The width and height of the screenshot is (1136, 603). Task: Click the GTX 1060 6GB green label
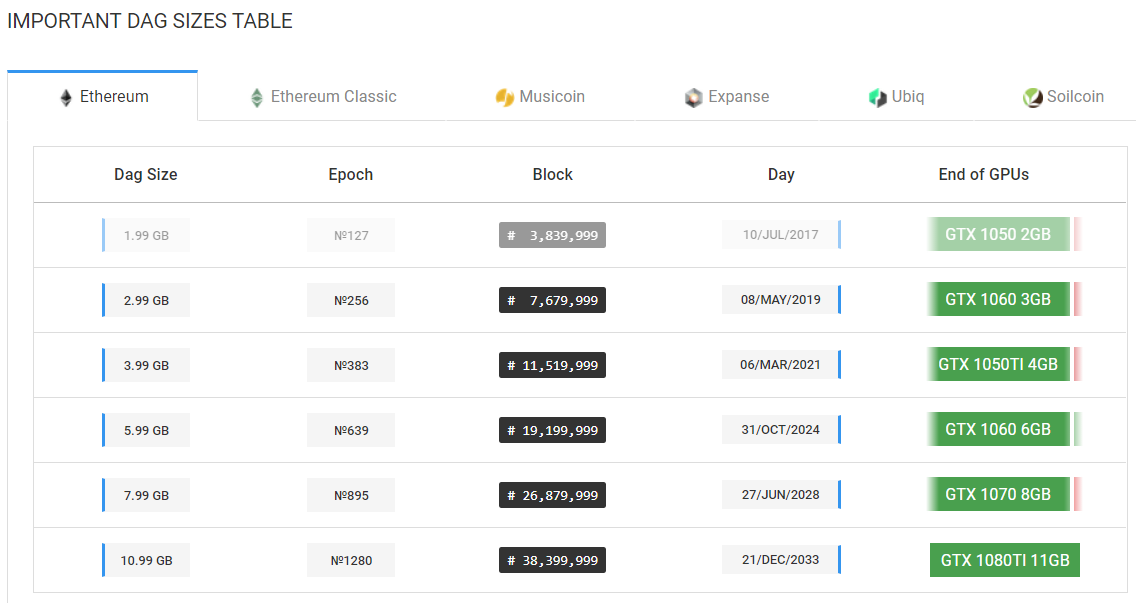[998, 429]
